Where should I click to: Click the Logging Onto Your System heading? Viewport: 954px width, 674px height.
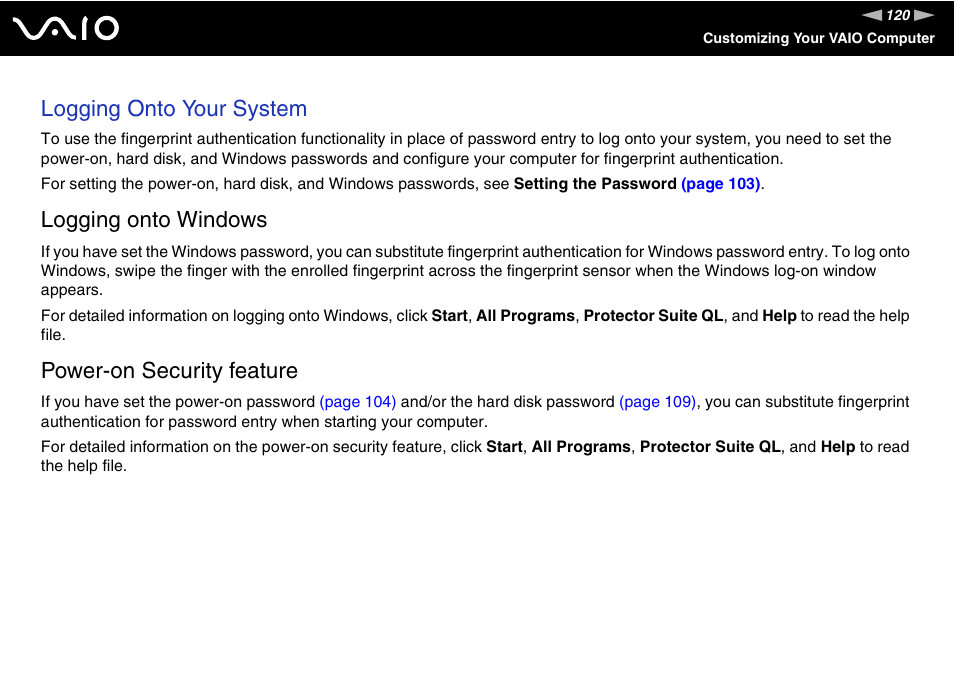(174, 109)
